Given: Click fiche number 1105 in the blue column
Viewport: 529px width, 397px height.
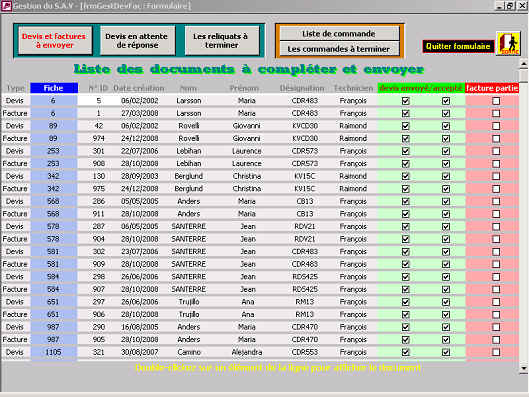Looking at the screenshot, I should 53,352.
